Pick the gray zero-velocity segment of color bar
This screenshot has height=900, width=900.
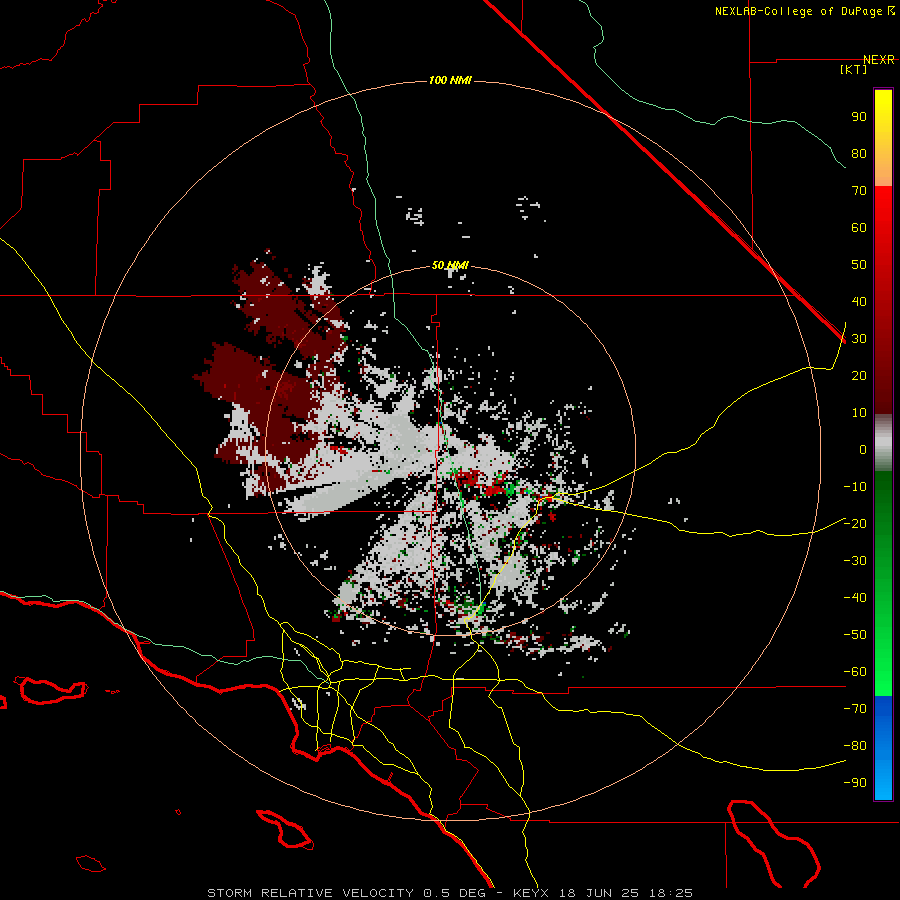[x=883, y=443]
